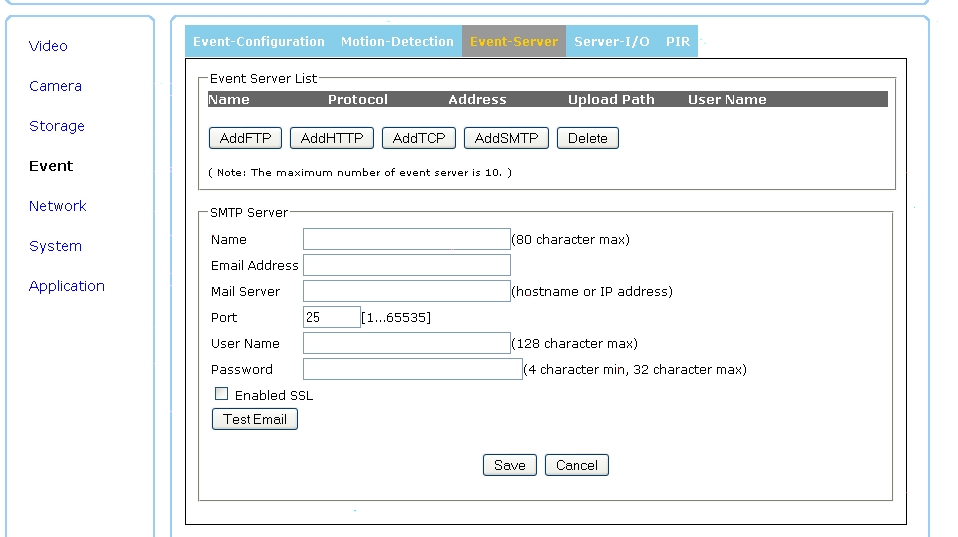Image resolution: width=958 pixels, height=537 pixels.
Task: Click the maximum event server note
Action: pyautogui.click(x=360, y=173)
